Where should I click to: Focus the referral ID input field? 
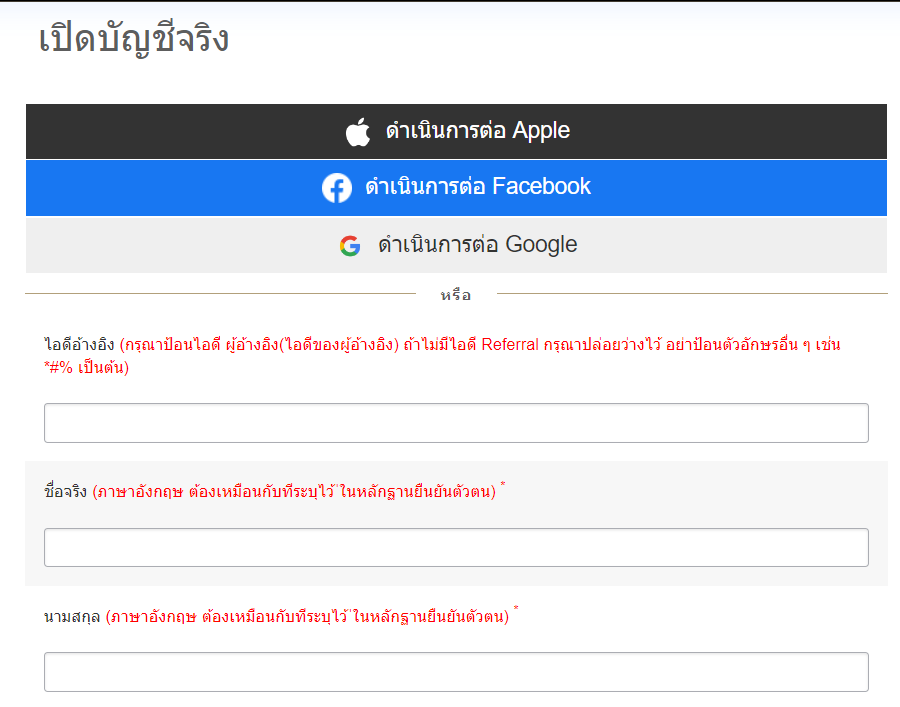point(456,423)
